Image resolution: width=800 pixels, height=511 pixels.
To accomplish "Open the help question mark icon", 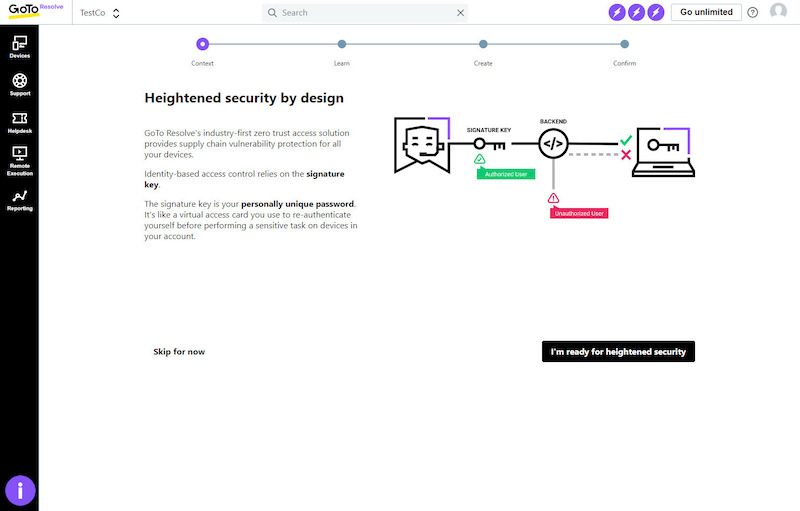I will click(753, 13).
